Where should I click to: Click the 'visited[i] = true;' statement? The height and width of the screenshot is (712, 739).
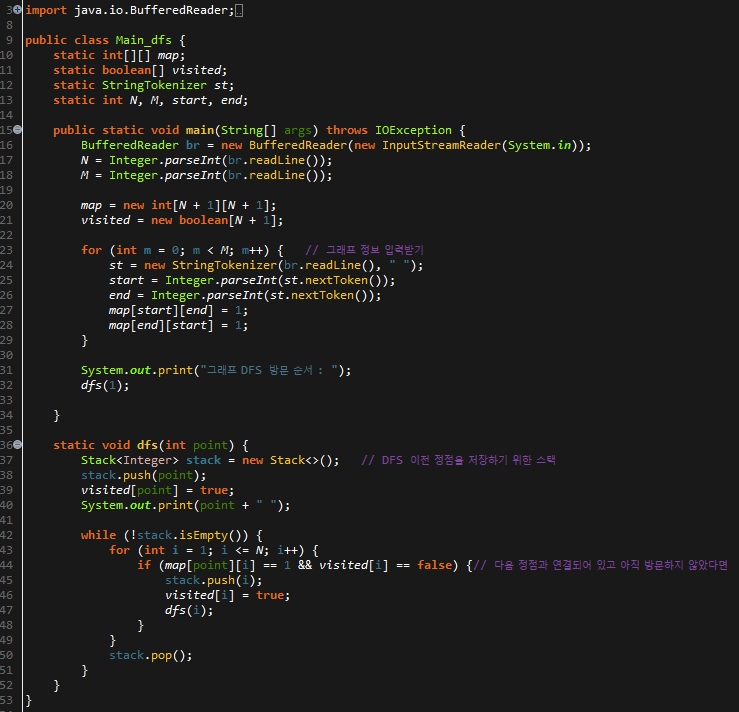pos(227,596)
